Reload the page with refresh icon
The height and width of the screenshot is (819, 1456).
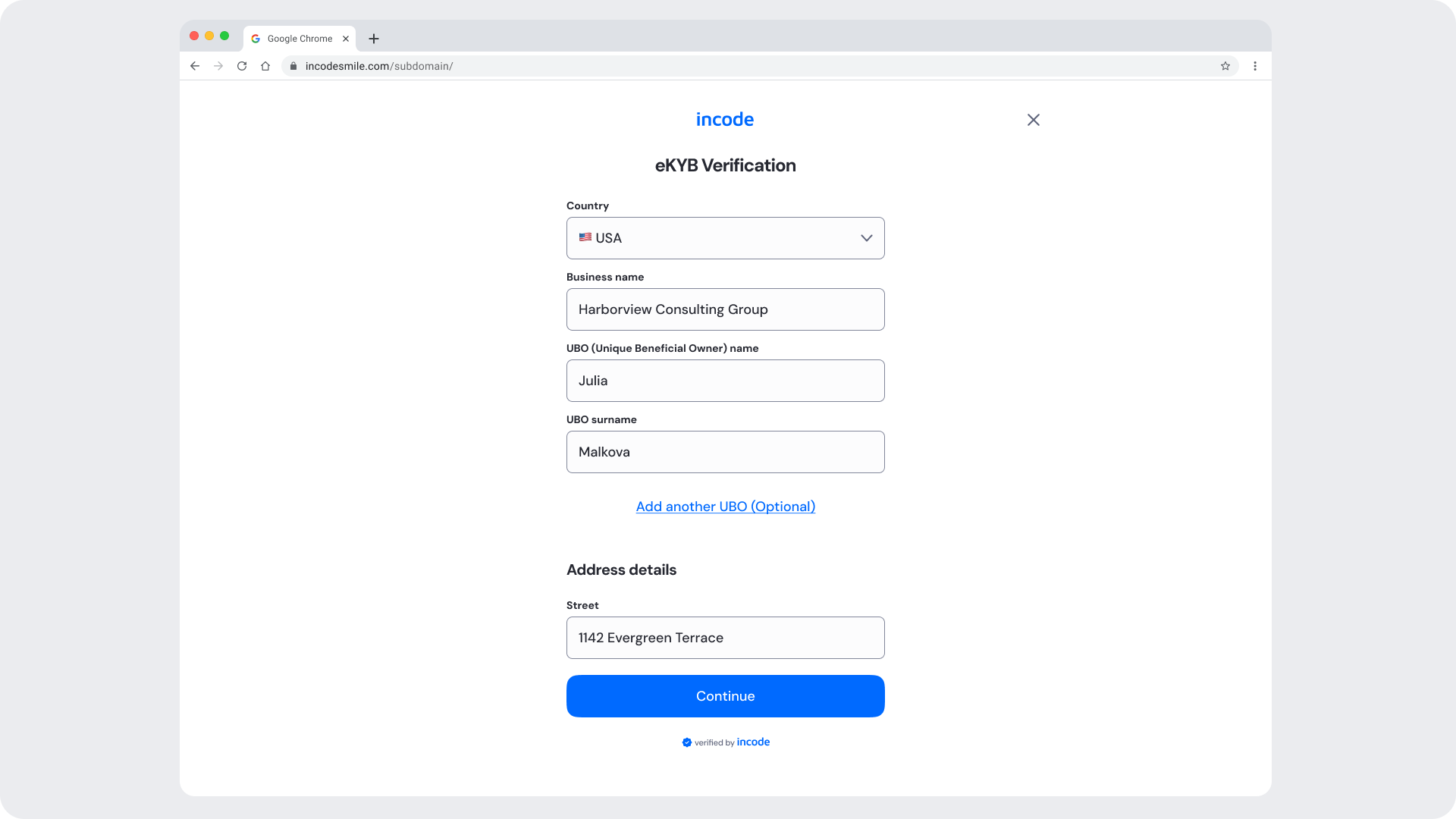[242, 66]
